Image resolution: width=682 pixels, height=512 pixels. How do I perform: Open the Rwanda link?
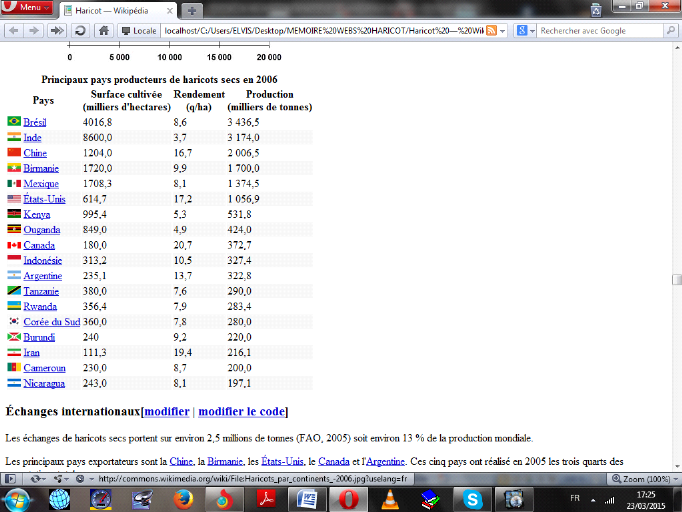click(x=40, y=306)
